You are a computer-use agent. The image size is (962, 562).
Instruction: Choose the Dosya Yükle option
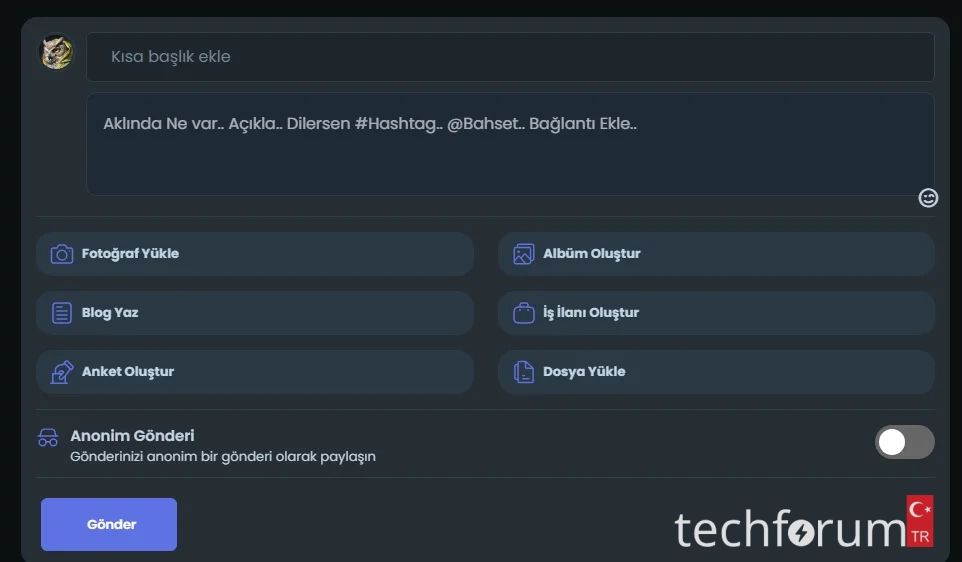584,372
